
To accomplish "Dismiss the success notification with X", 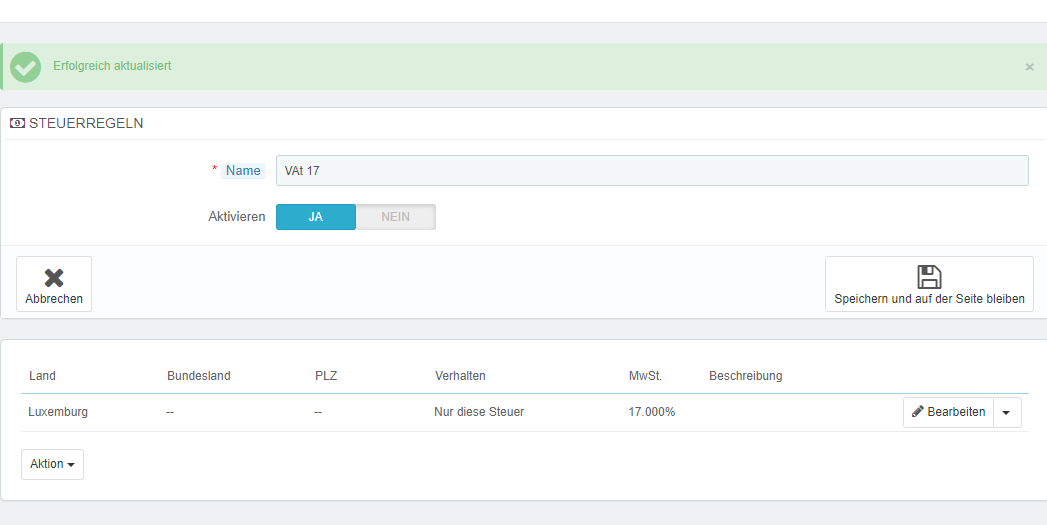I will tap(1029, 67).
